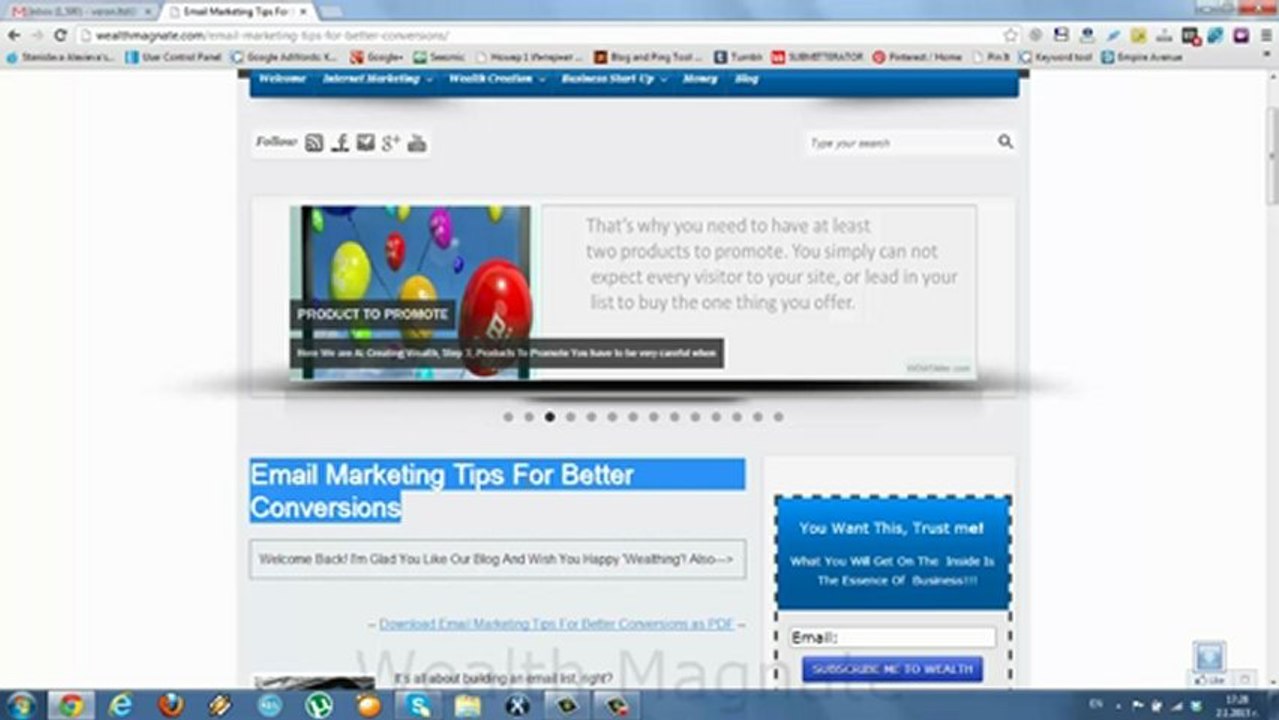
Task: Open the Chrome menu icon
Action: (x=1265, y=35)
